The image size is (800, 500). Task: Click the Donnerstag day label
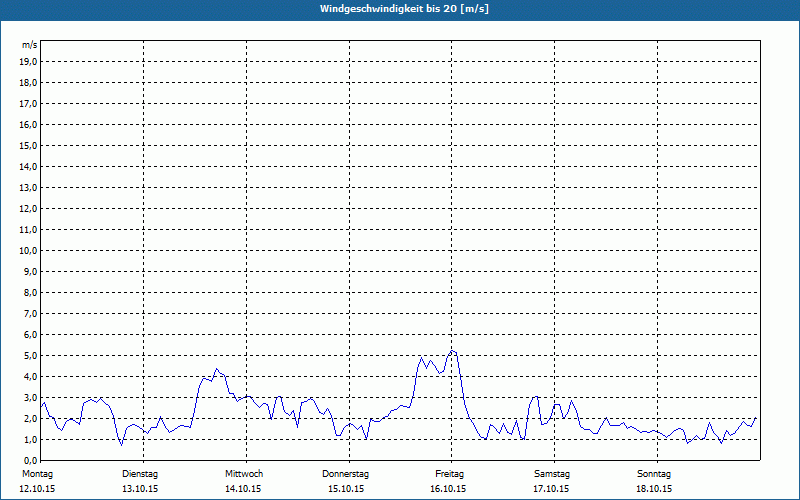(345, 474)
